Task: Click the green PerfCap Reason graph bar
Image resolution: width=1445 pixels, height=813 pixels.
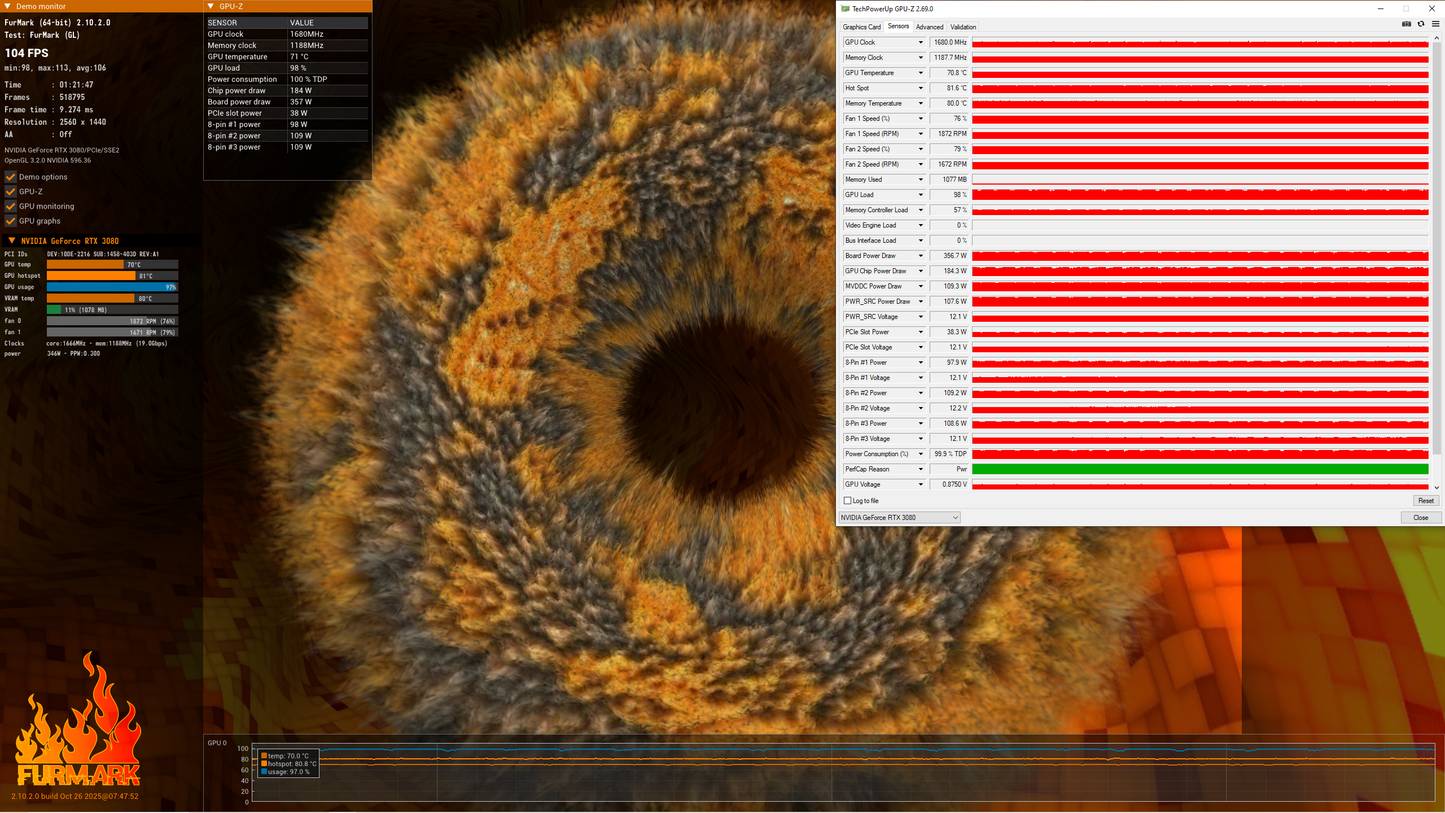Action: tap(1200, 469)
